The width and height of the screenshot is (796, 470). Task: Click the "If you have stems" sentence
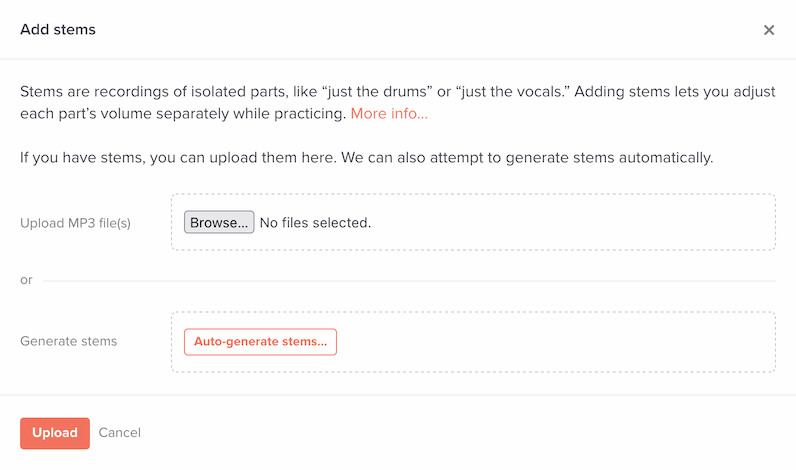(x=366, y=158)
